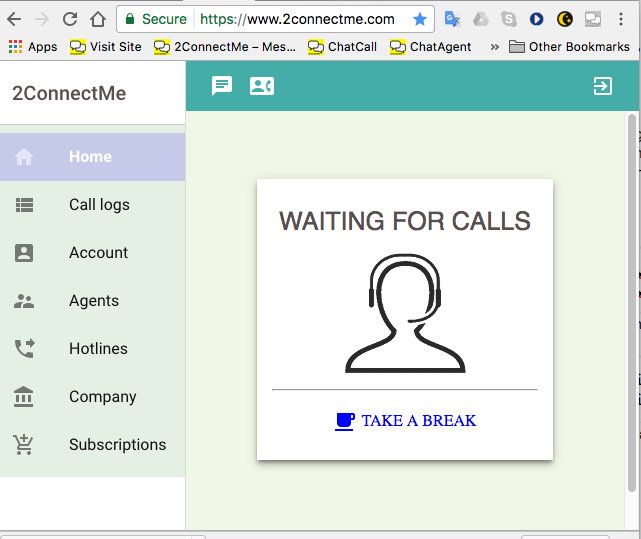This screenshot has height=539, width=641.
Task: Open Chrome three-dot menu
Action: point(621,19)
